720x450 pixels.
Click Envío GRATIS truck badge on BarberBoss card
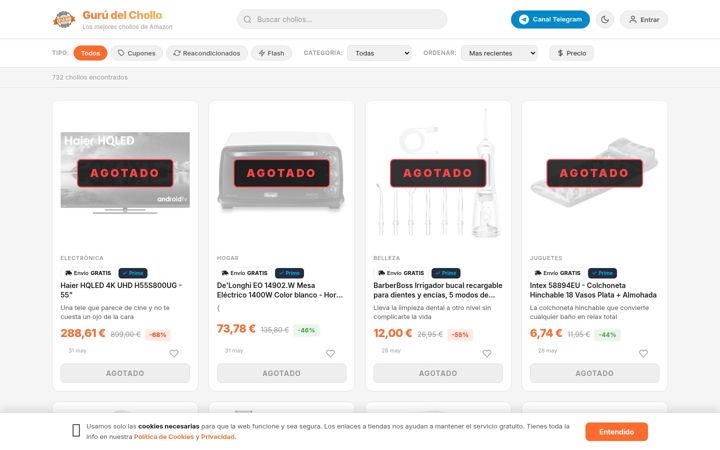point(401,273)
